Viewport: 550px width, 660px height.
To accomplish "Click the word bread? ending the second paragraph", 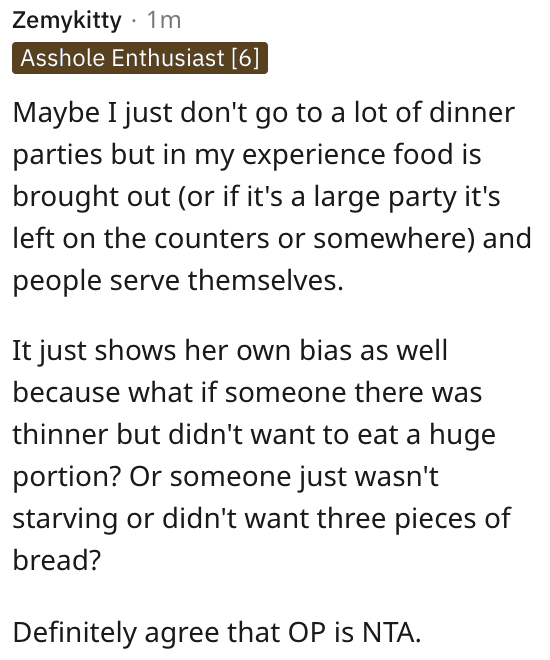I will tap(57, 560).
